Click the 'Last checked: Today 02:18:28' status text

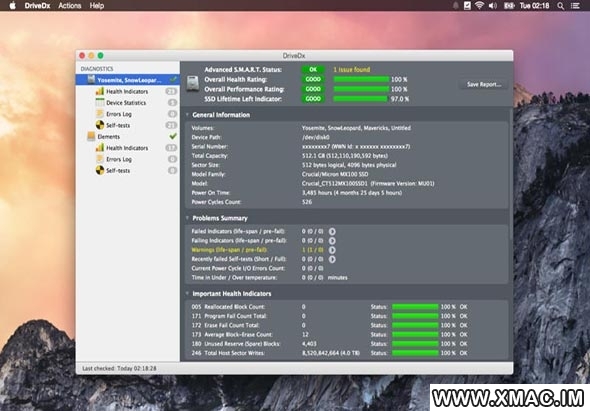coord(119,368)
